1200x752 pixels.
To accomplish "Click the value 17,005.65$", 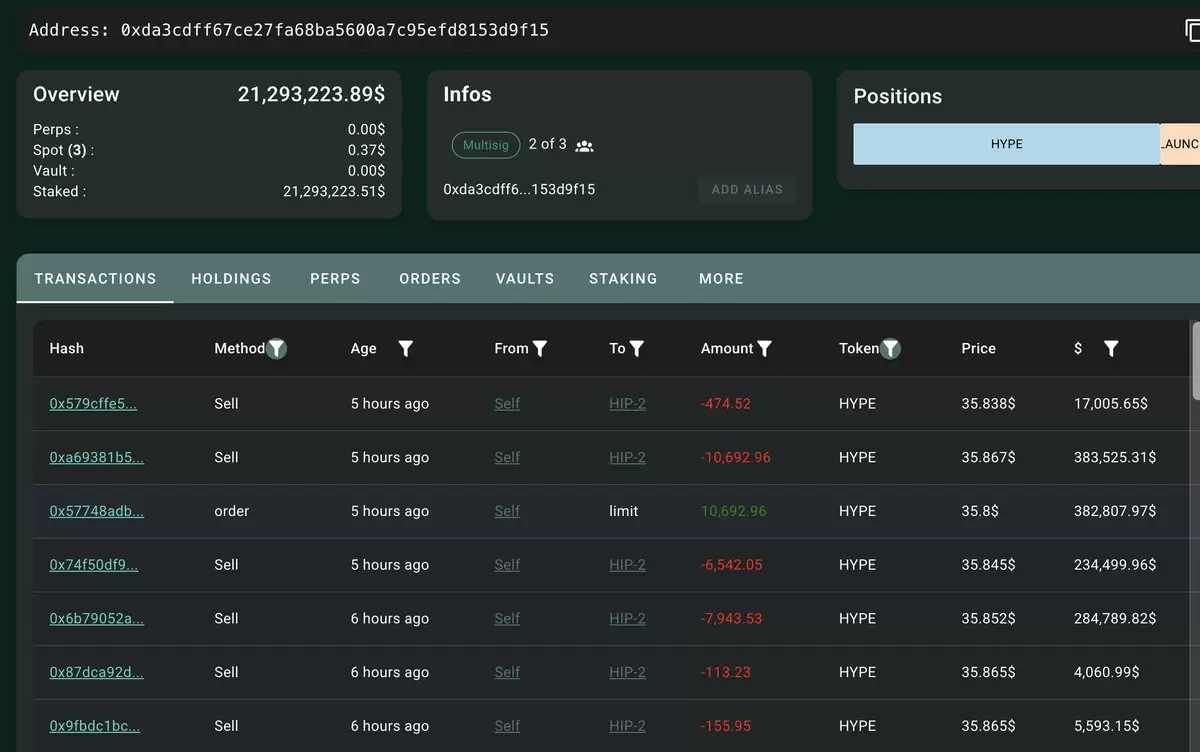I will [x=1111, y=404].
